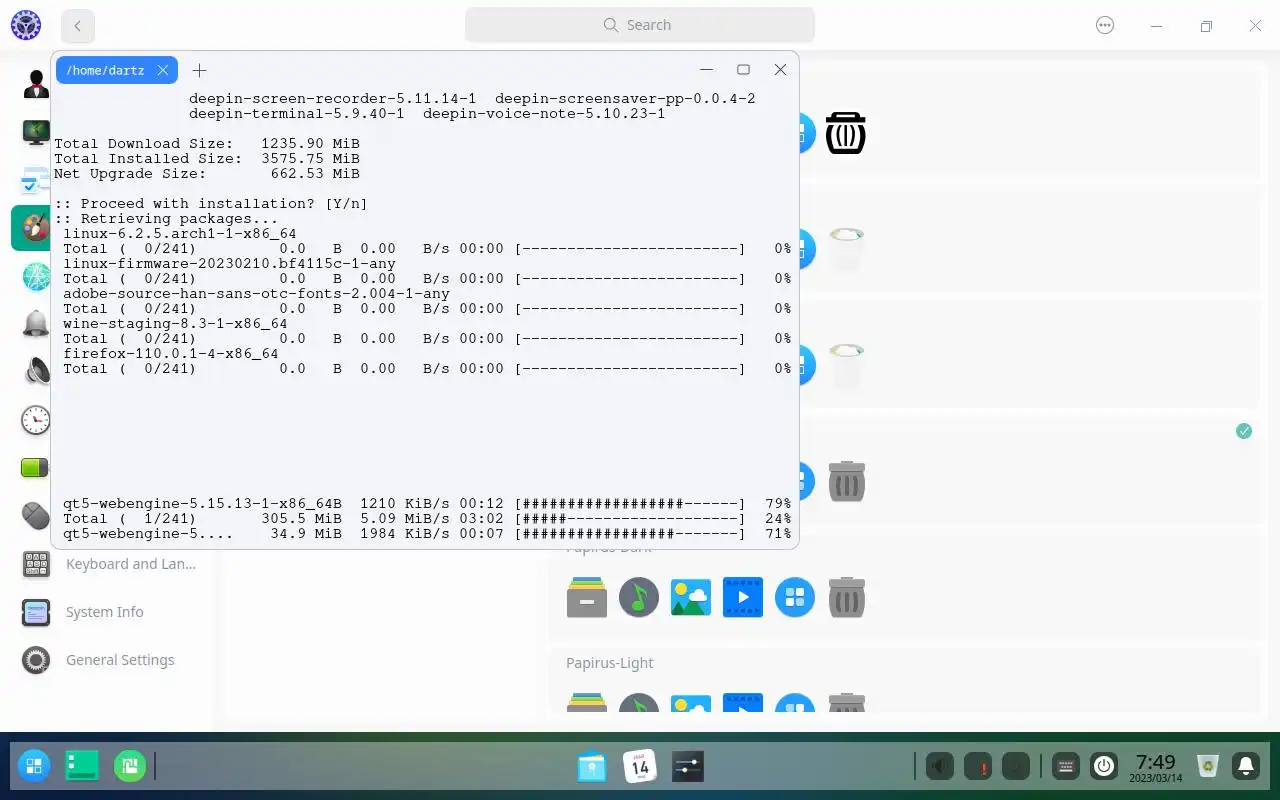Viewport: 1280px width, 800px height.
Task: Close the /home/dartz terminal tab
Action: [163, 70]
